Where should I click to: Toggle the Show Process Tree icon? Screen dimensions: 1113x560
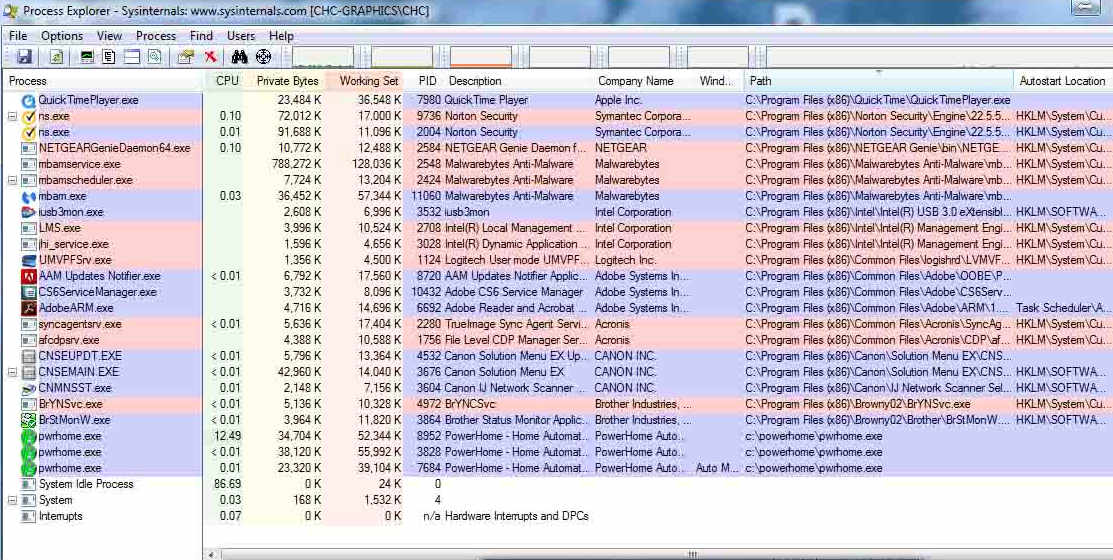(x=109, y=57)
